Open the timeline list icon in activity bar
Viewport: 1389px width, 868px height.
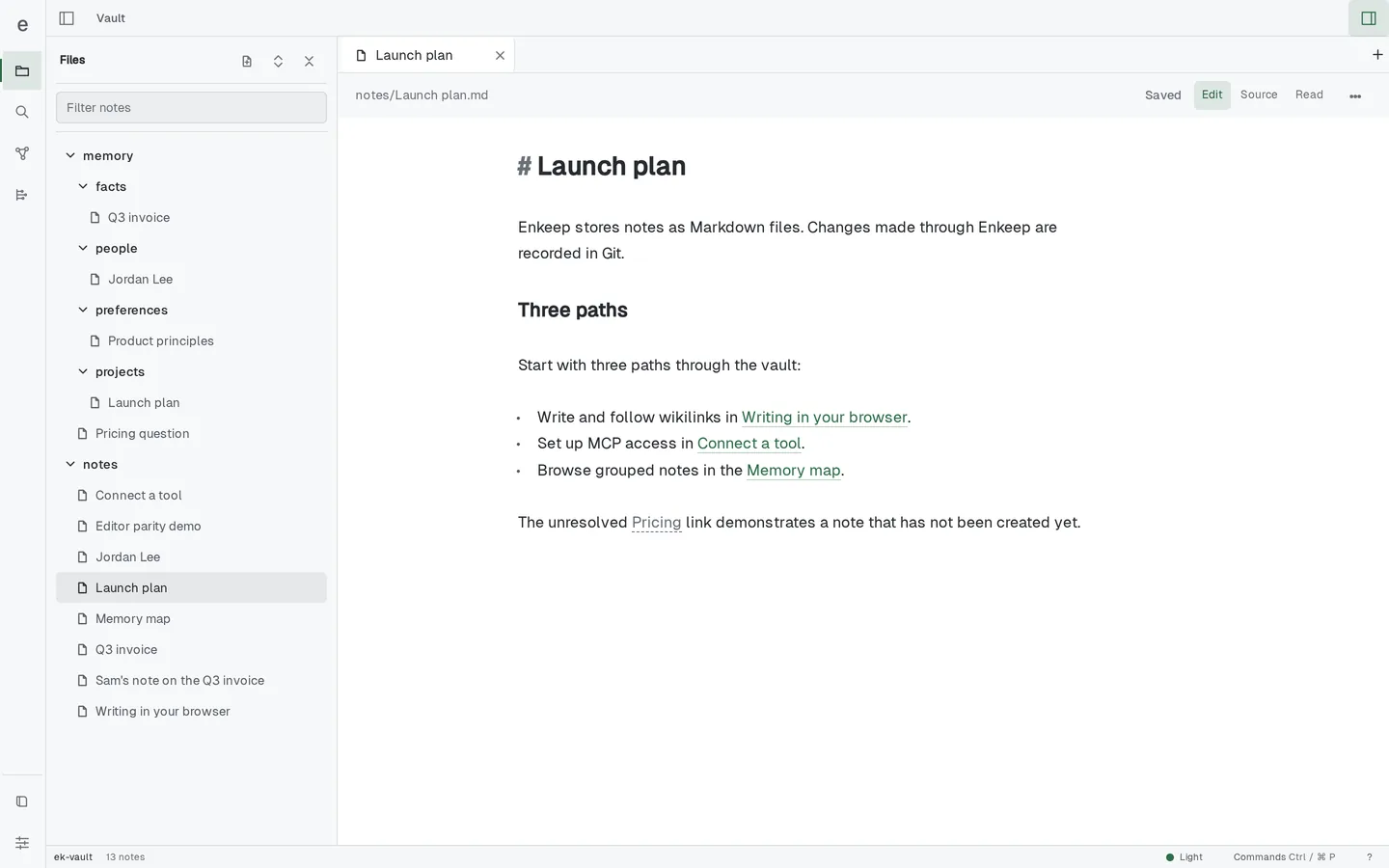click(x=22, y=196)
